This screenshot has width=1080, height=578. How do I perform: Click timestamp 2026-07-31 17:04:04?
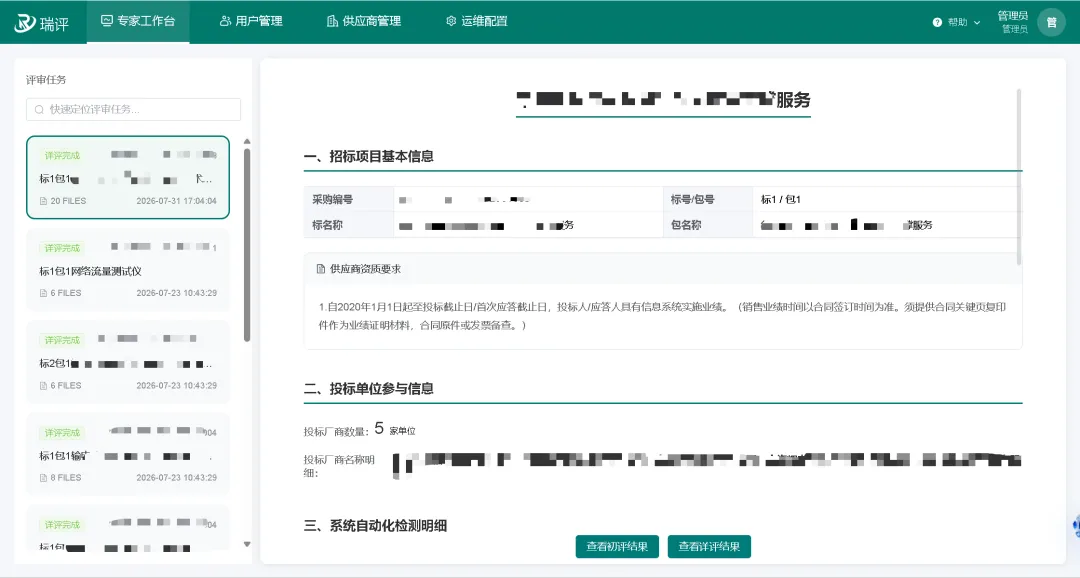coord(176,201)
